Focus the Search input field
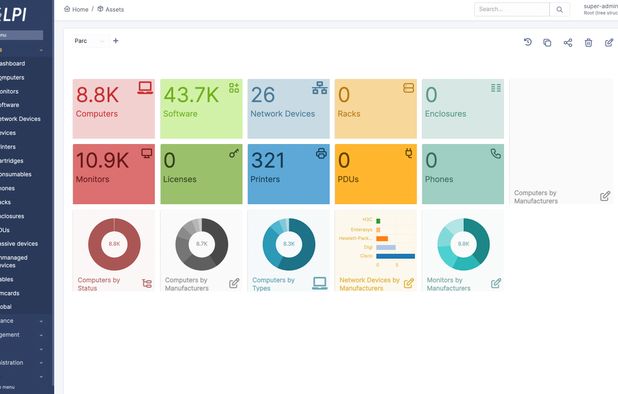This screenshot has width=618, height=394. coord(512,9)
